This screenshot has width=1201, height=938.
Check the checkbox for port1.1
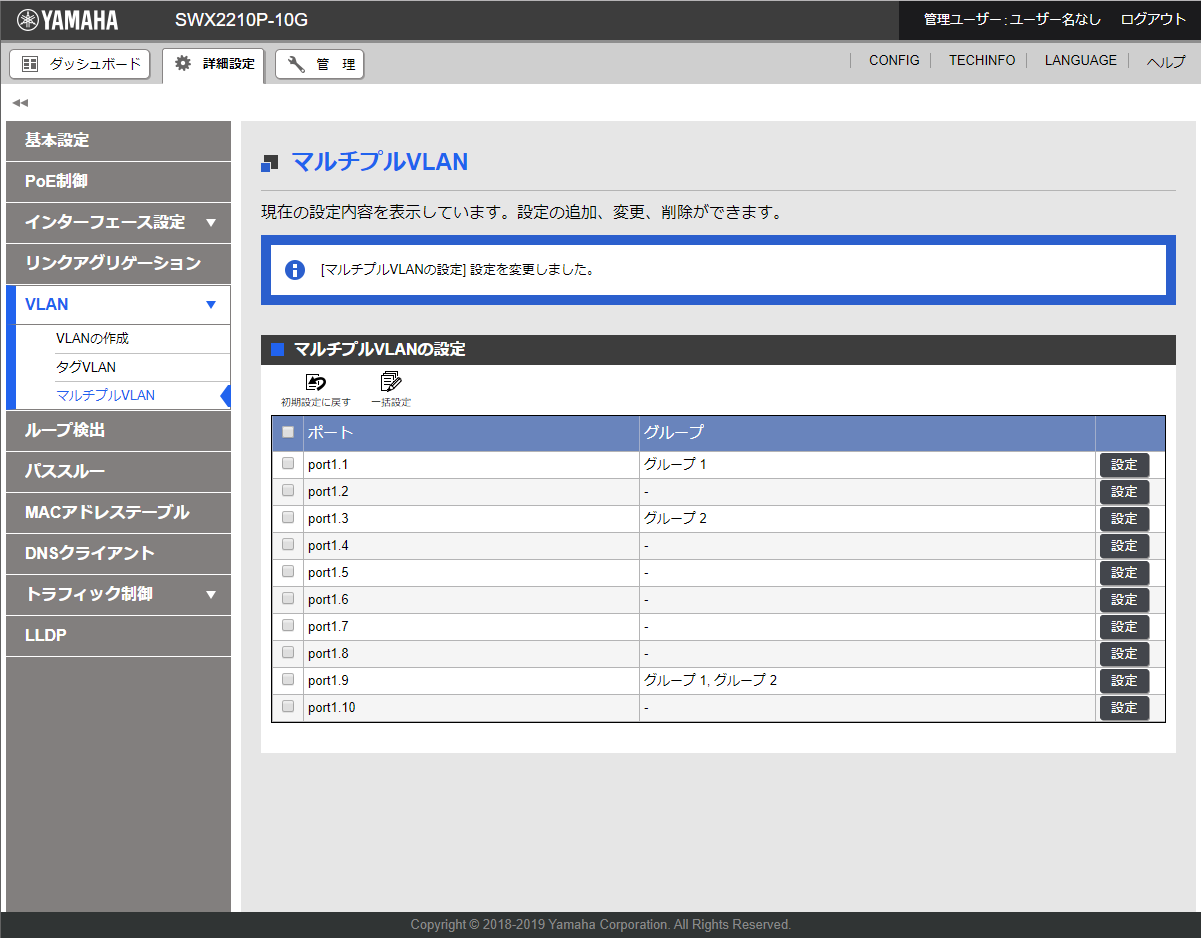[x=287, y=464]
